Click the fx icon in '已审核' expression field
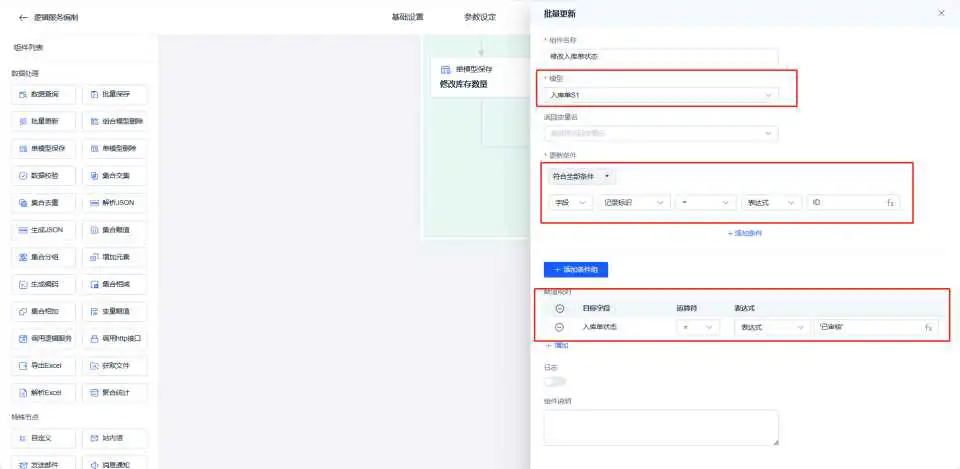 tap(928, 327)
